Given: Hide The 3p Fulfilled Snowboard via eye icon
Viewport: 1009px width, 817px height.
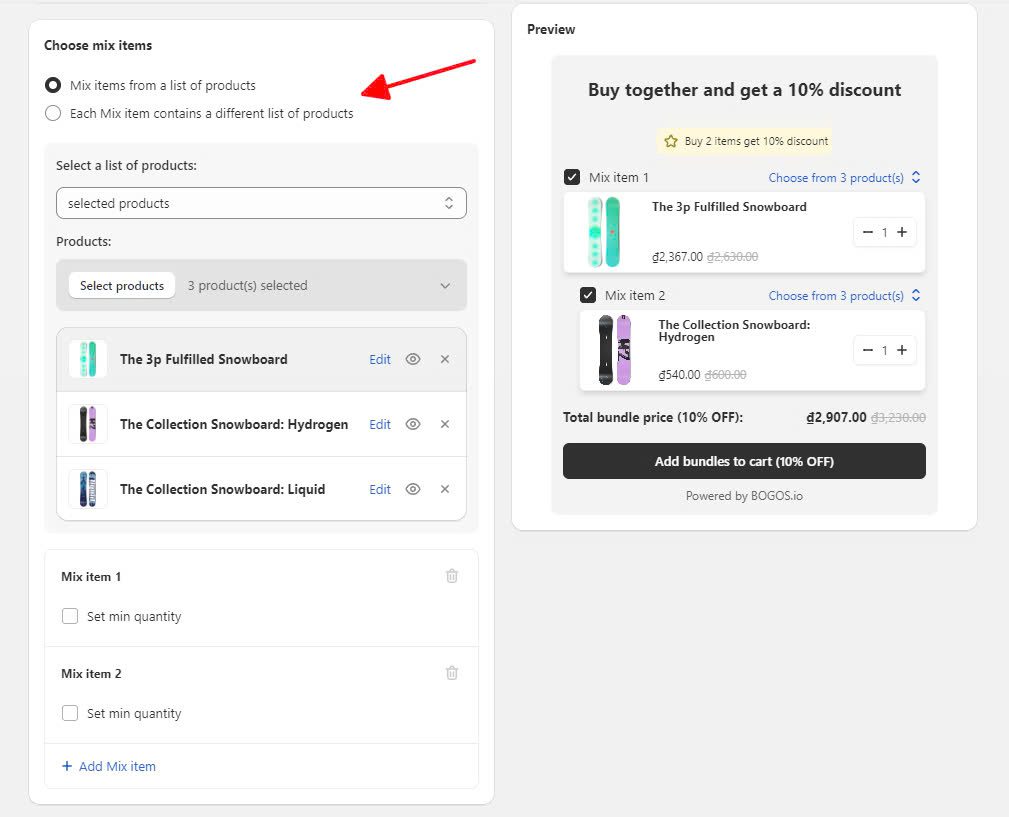Looking at the screenshot, I should 413,359.
